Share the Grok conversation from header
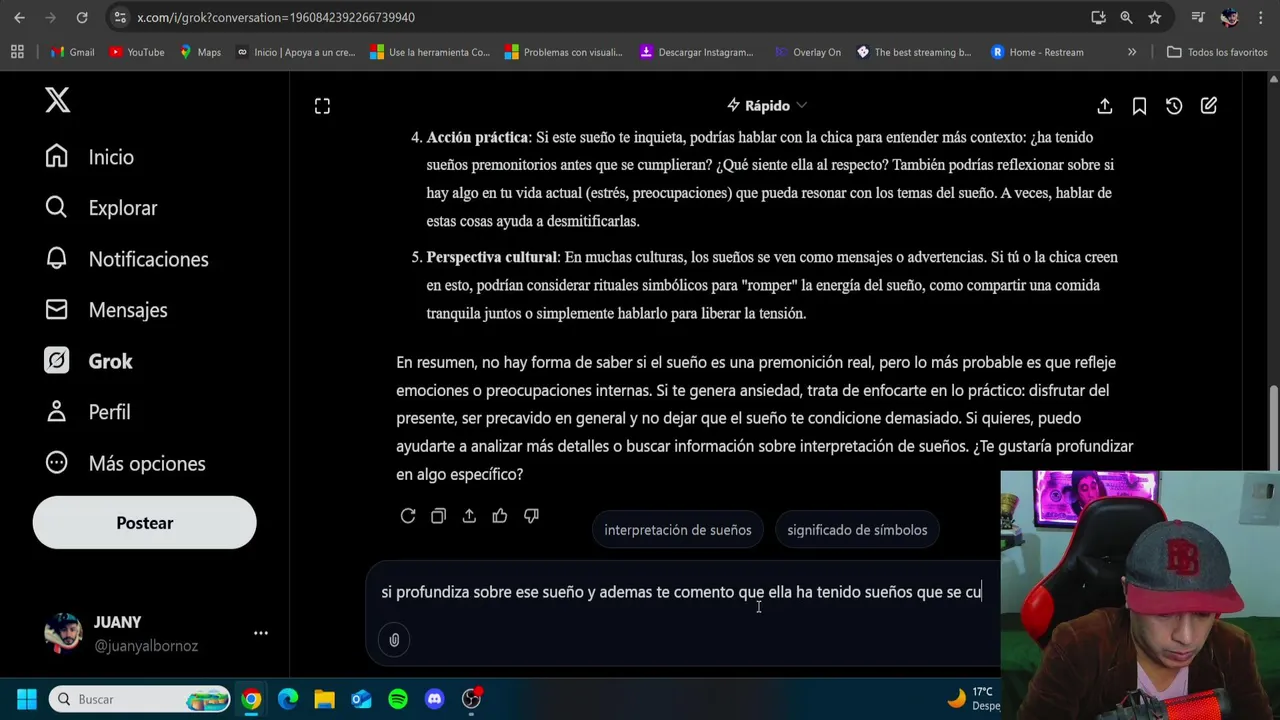 (1105, 106)
